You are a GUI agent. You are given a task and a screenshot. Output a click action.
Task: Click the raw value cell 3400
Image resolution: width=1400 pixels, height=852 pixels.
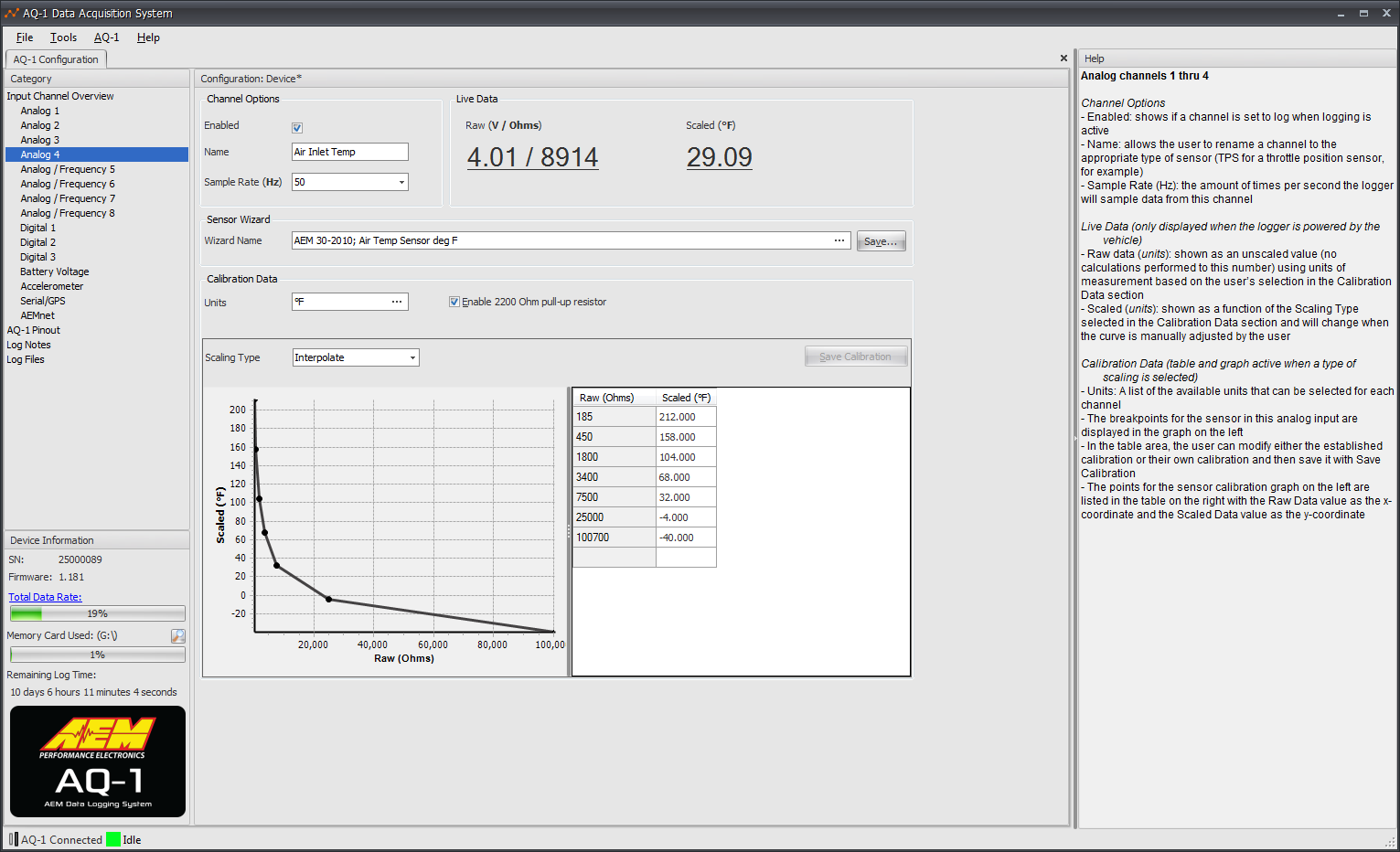[x=615, y=477]
